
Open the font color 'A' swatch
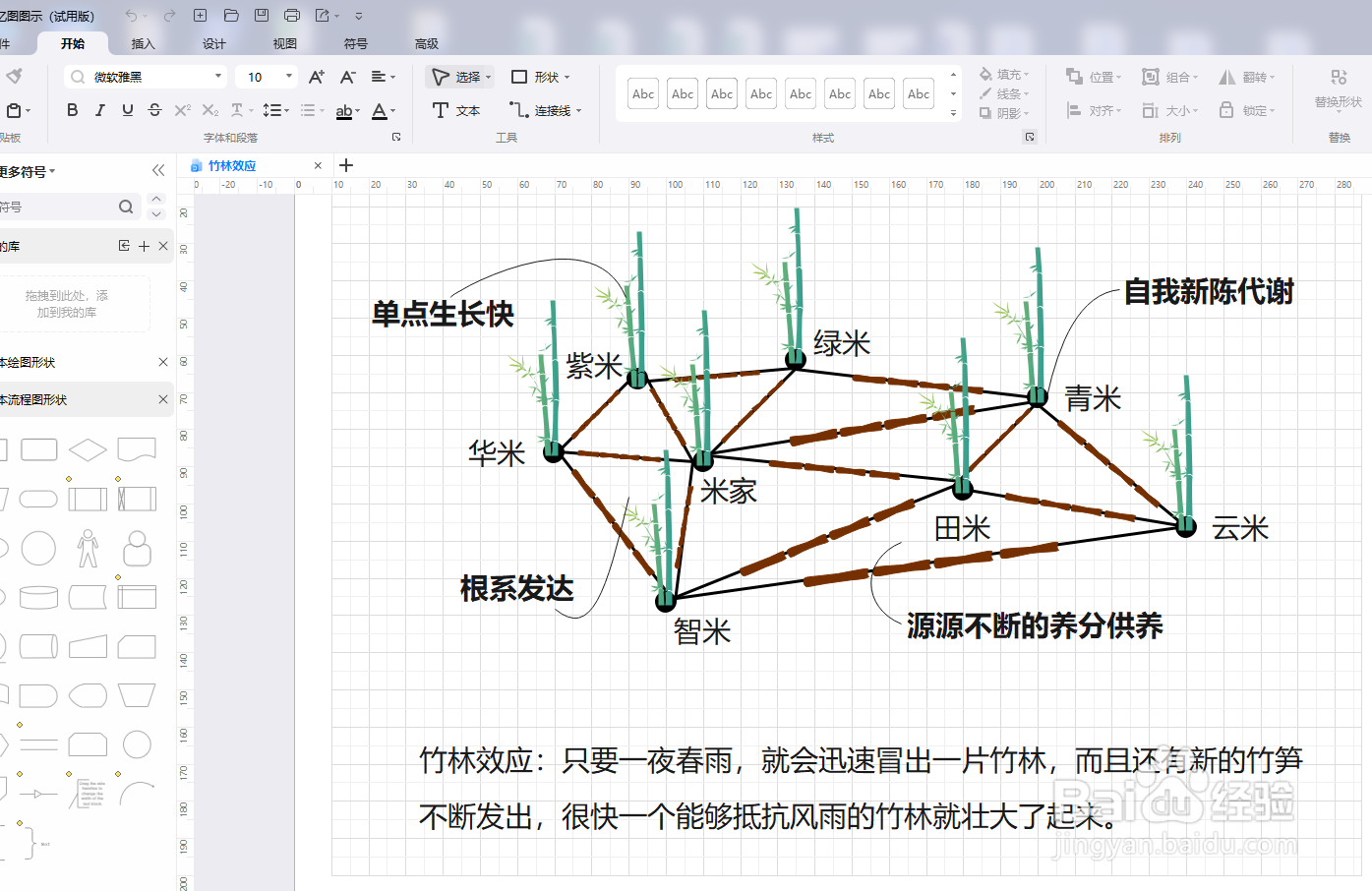pos(384,112)
